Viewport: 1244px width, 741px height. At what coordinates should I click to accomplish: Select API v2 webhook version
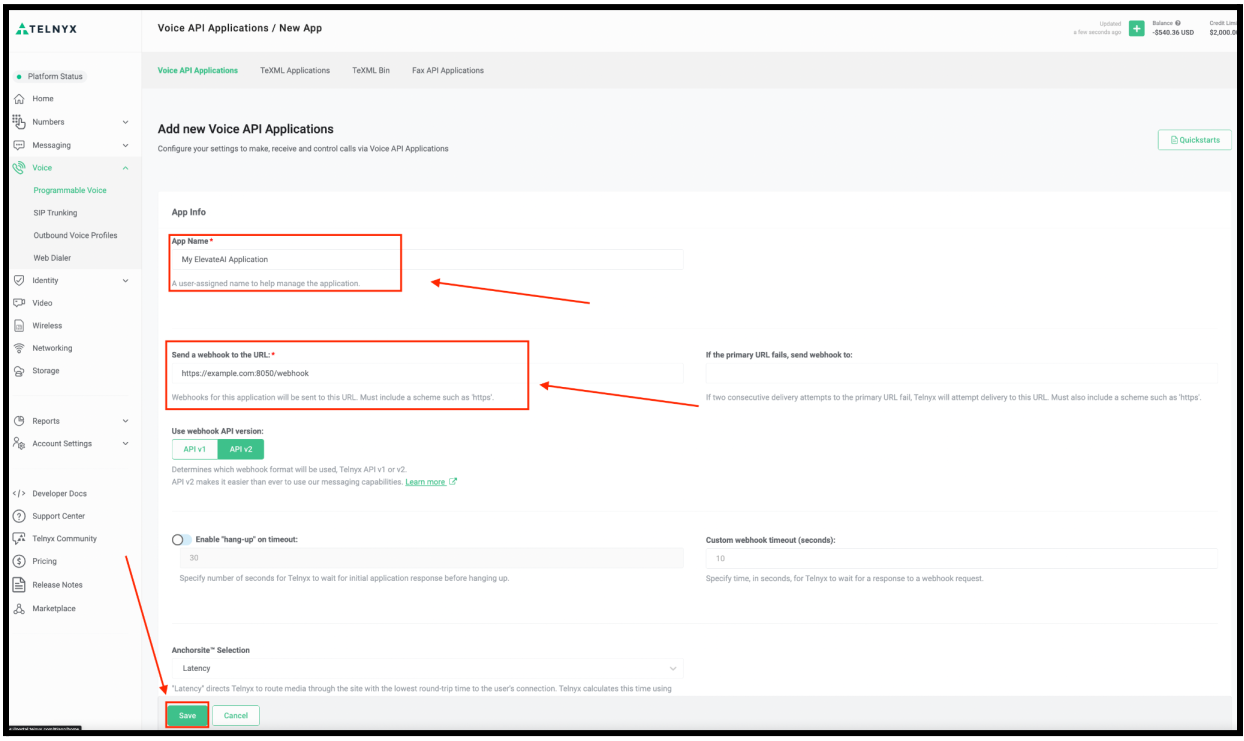coord(241,449)
